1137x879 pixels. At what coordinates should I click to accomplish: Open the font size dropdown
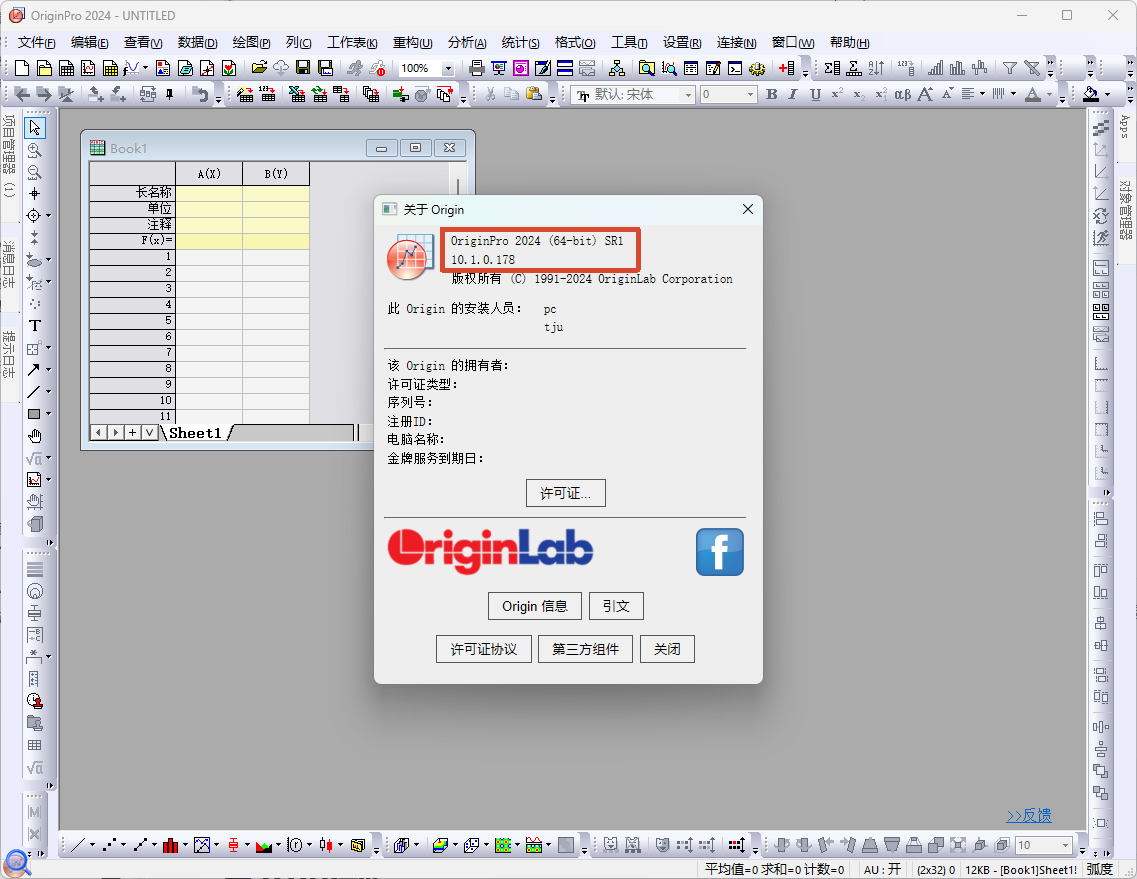751,95
